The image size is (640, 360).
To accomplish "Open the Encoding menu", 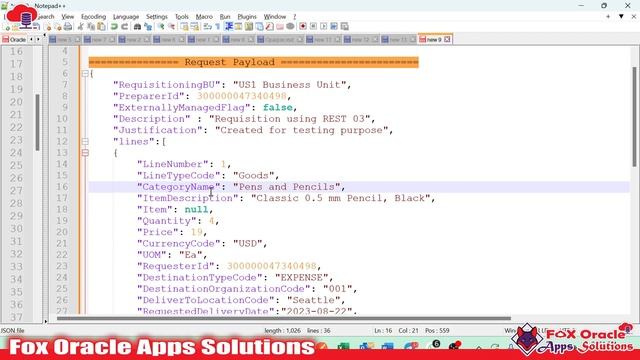I will (93, 17).
